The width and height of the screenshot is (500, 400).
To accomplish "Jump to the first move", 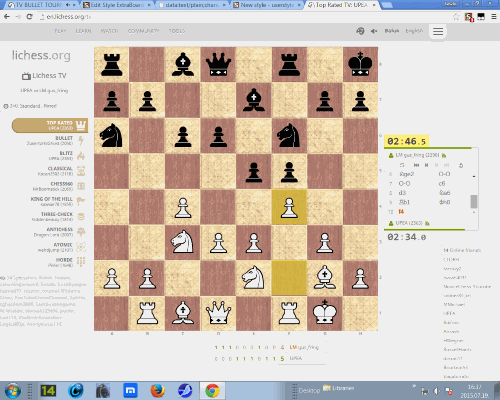I will pos(416,165).
